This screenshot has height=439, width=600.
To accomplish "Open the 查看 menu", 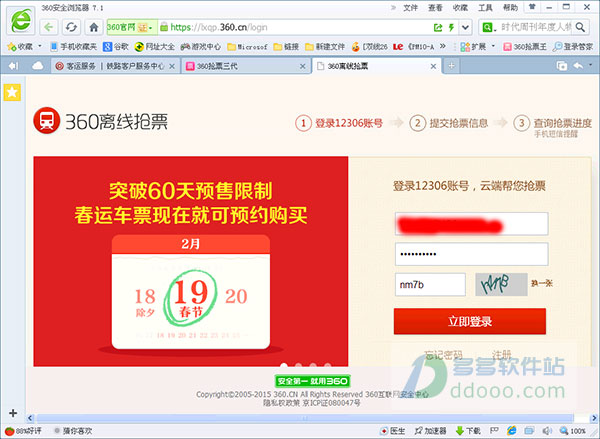I will click(x=435, y=8).
